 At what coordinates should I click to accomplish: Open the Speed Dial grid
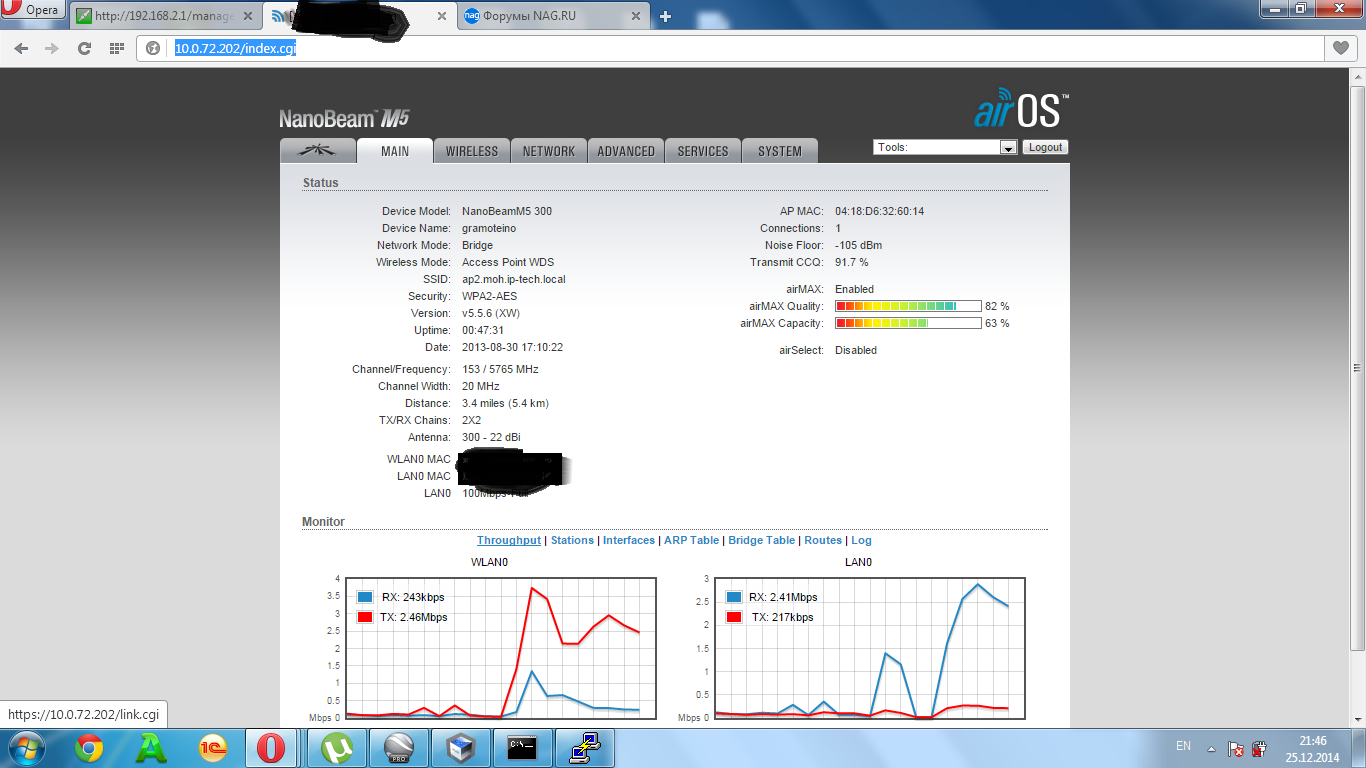click(x=117, y=48)
